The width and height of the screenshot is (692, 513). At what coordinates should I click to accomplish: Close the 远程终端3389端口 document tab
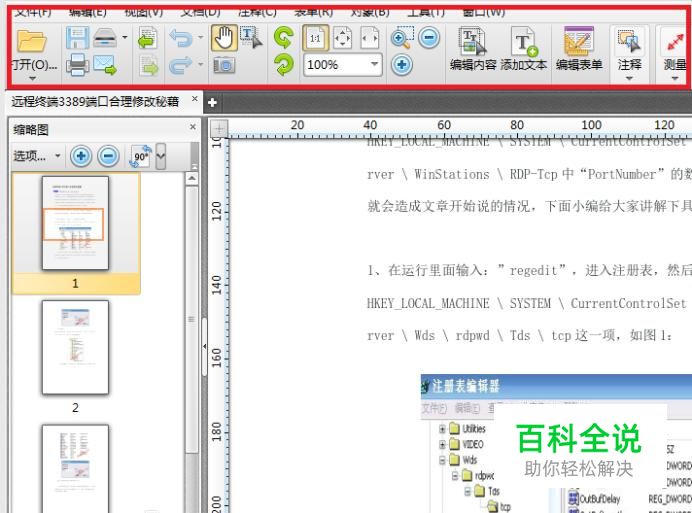[195, 99]
